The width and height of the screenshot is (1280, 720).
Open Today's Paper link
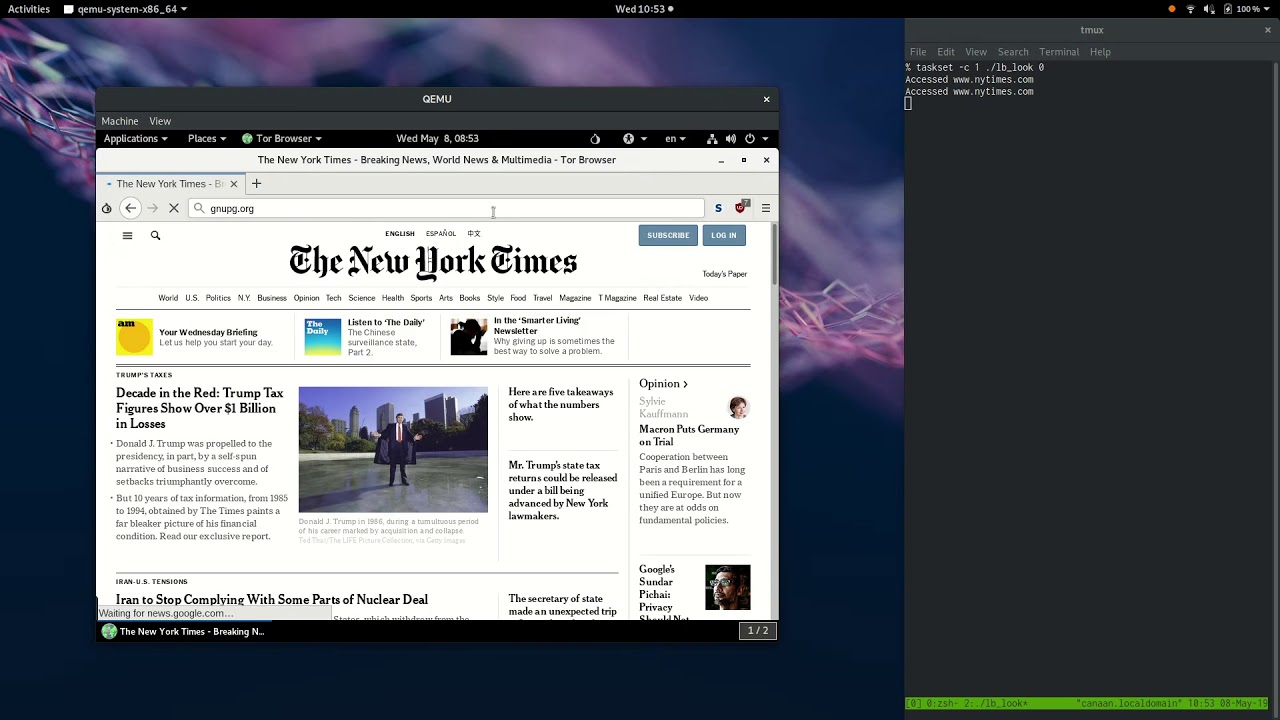click(x=724, y=274)
